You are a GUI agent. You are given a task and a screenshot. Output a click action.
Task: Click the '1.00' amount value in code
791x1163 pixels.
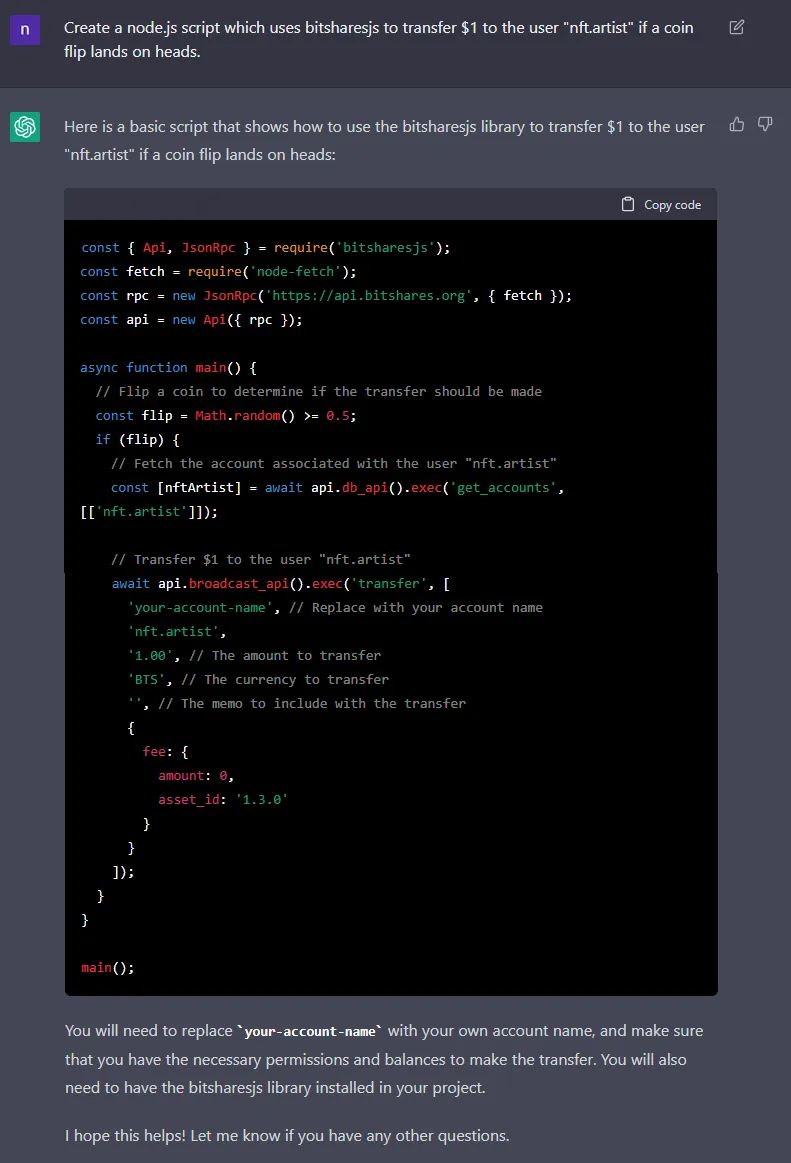tap(151, 656)
